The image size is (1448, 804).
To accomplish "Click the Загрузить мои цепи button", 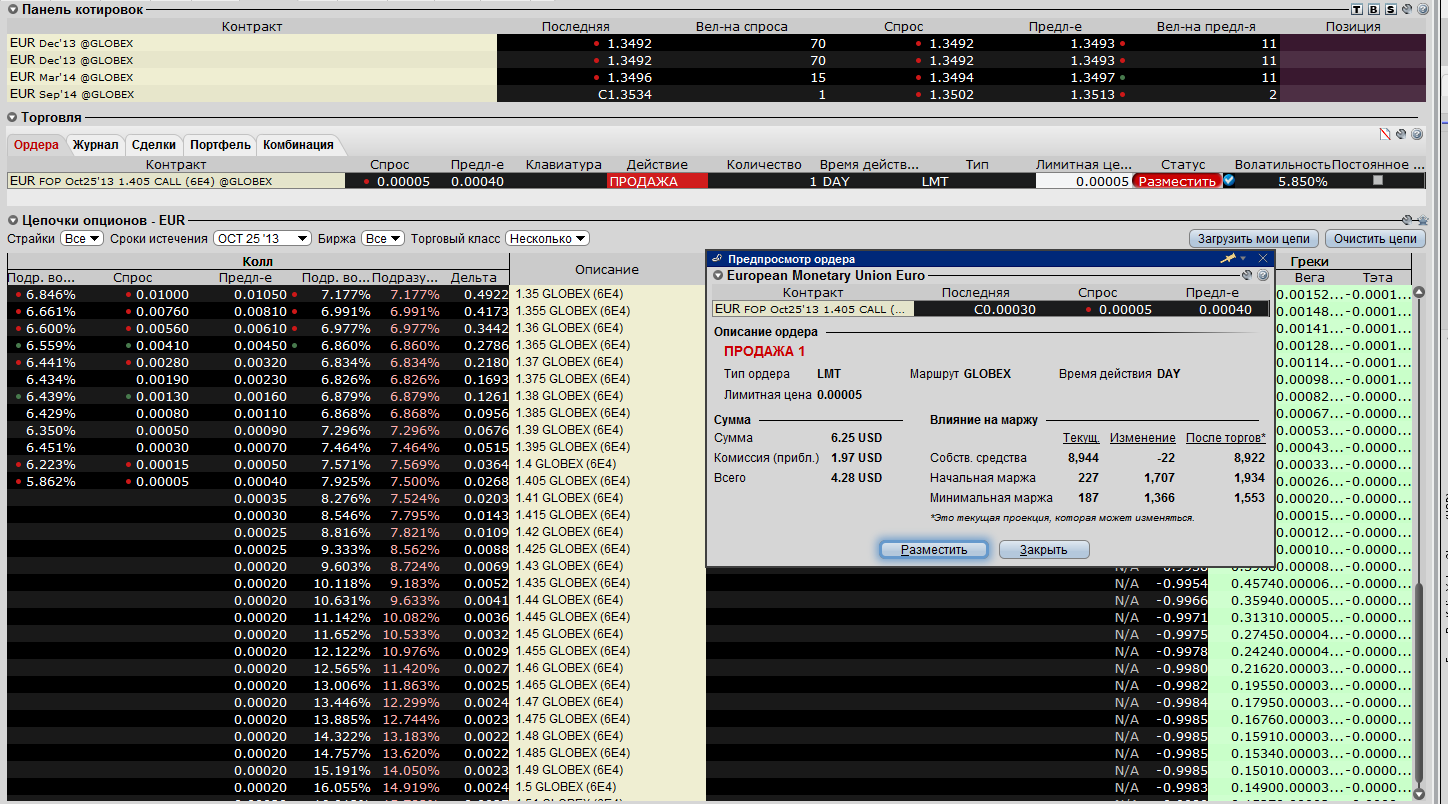I will 1253,239.
